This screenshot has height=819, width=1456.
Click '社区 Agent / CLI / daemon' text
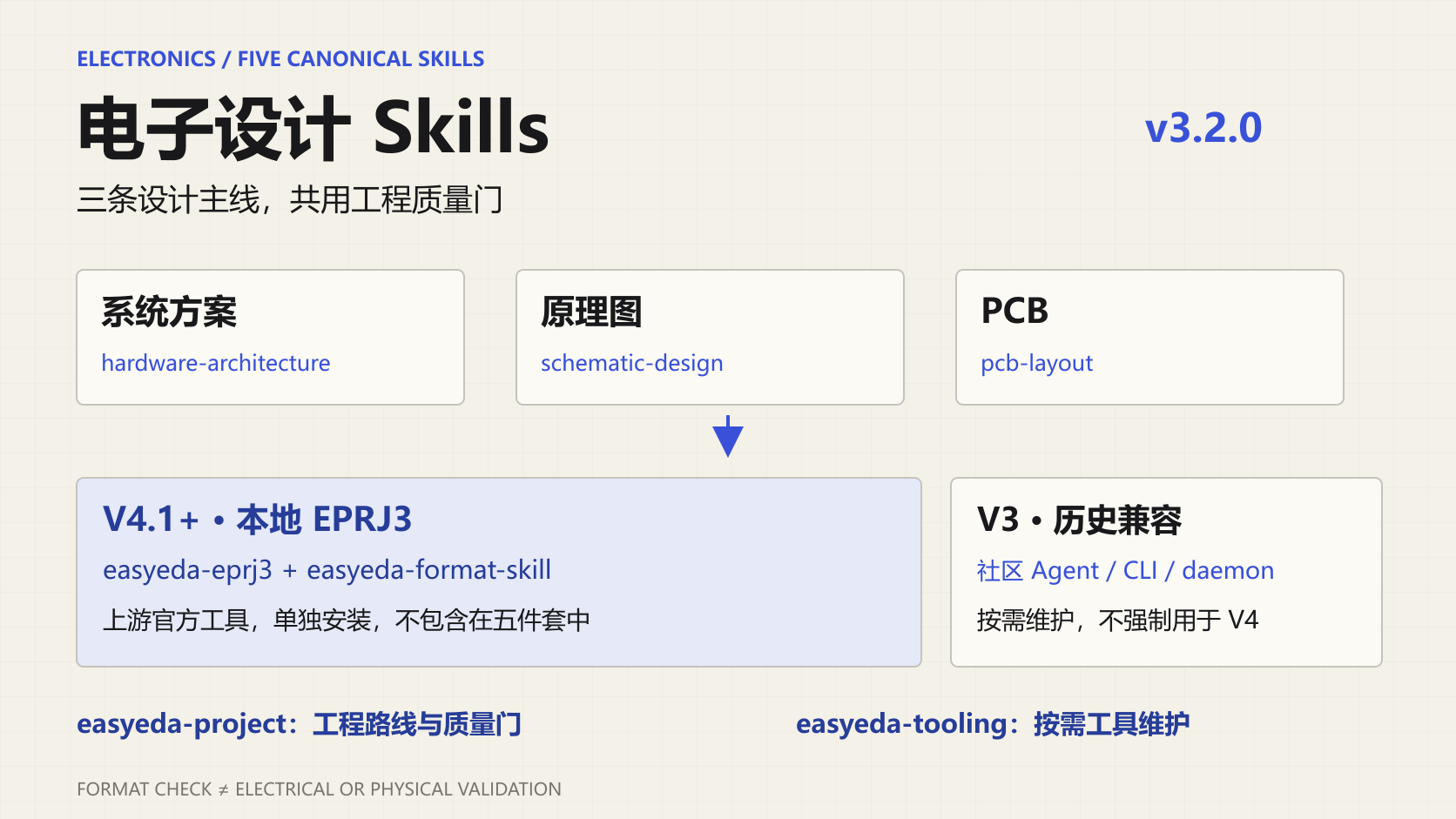[x=1125, y=571]
